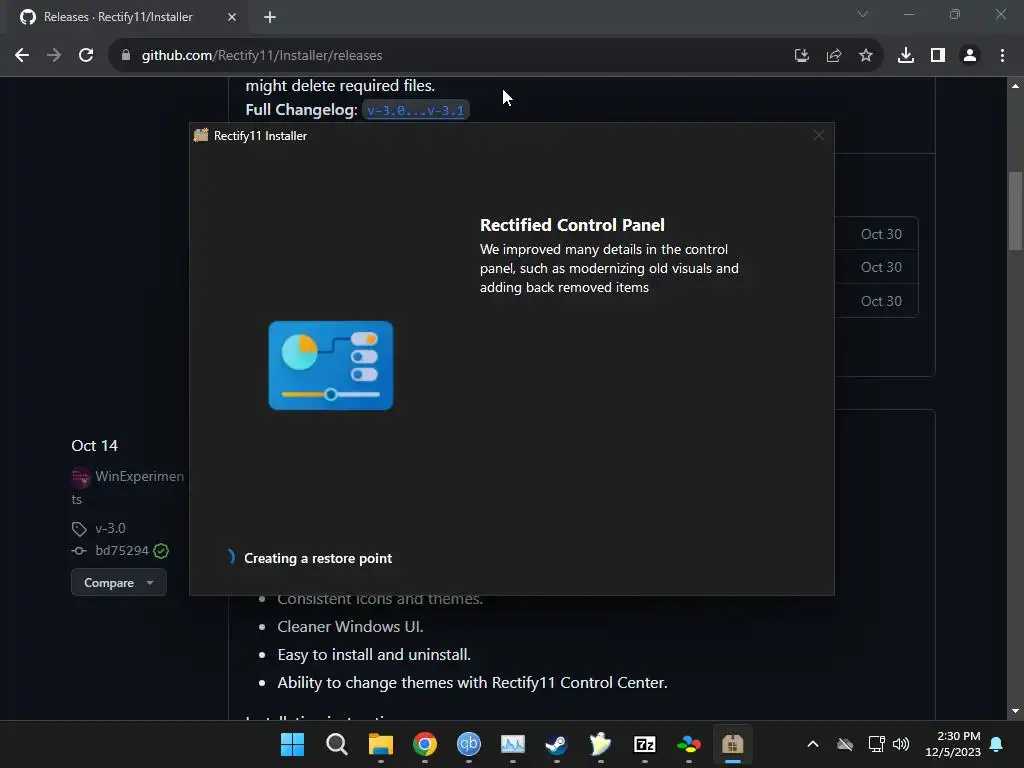Show hidden system tray icons

812,744
